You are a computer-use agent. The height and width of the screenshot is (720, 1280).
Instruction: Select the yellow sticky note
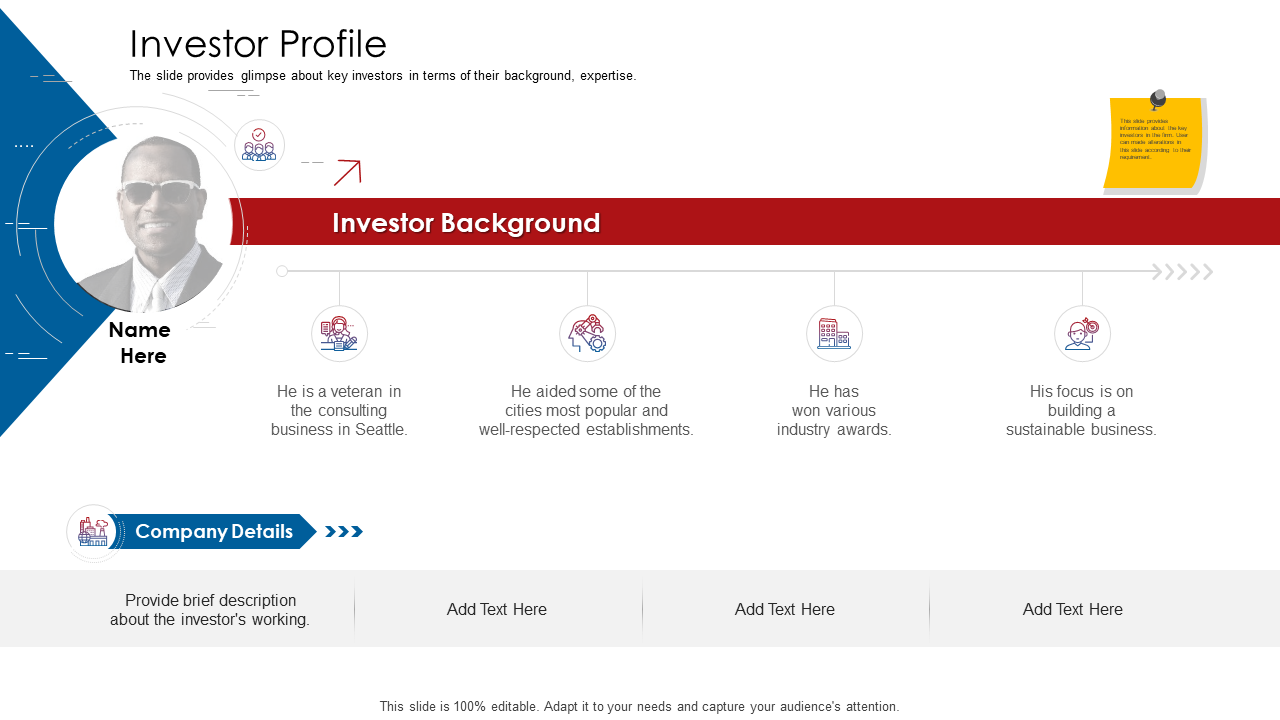point(1154,143)
